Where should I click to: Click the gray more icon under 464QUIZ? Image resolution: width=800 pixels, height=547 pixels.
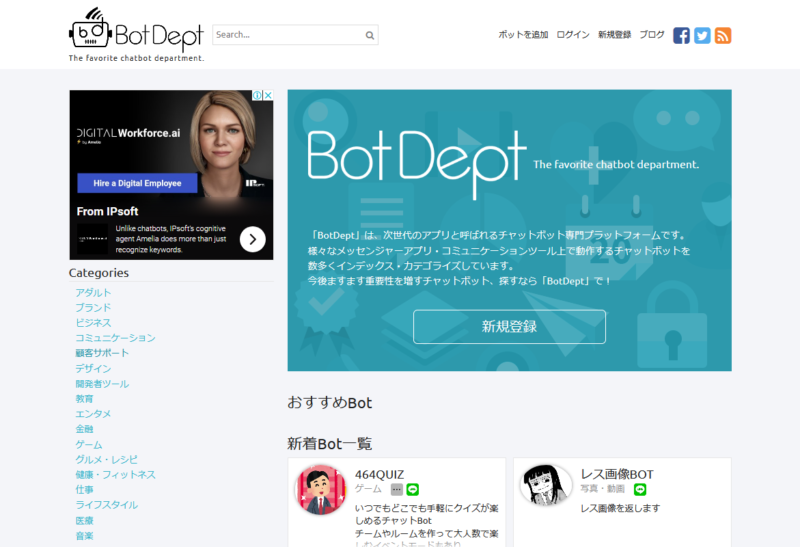(396, 490)
